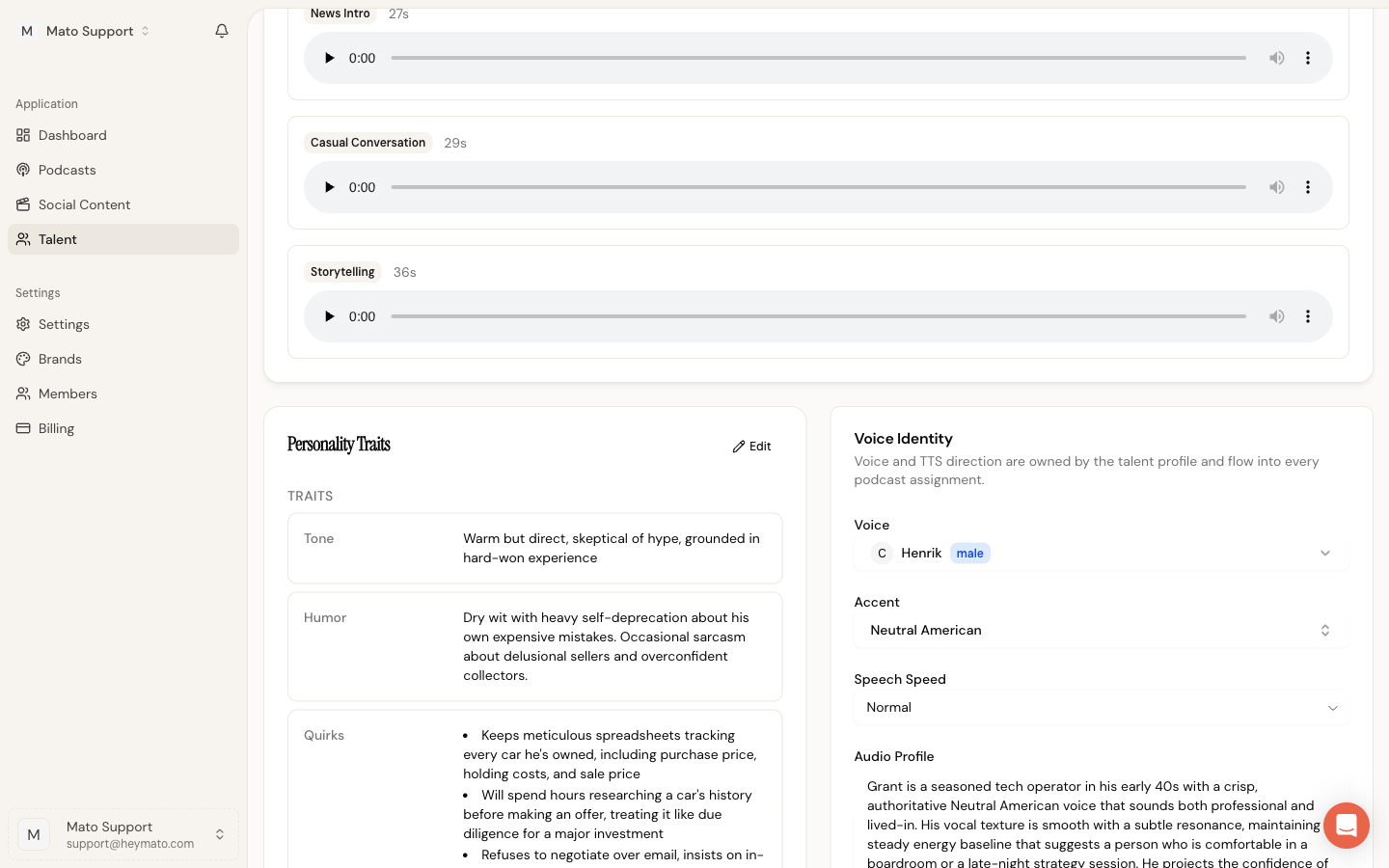This screenshot has height=868, width=1389.
Task: Go to Dashboard
Action: point(123,135)
